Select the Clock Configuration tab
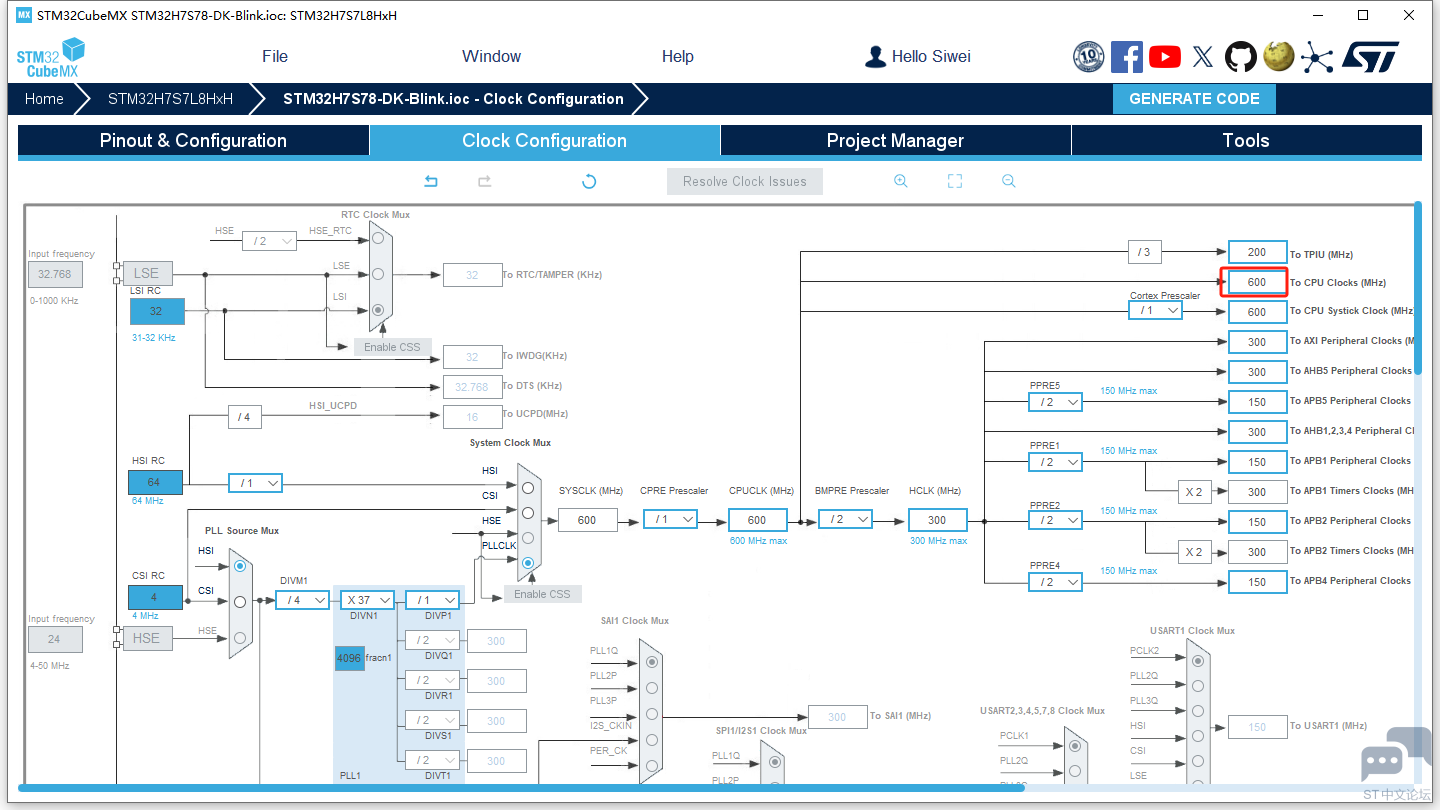1440x810 pixels. (545, 141)
